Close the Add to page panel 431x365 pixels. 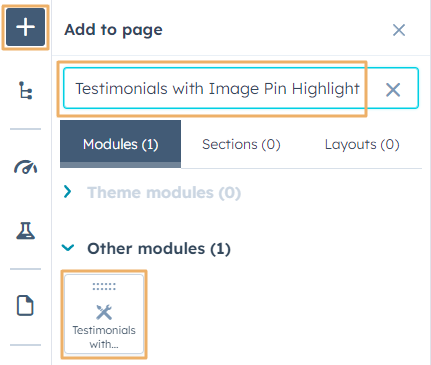399,30
